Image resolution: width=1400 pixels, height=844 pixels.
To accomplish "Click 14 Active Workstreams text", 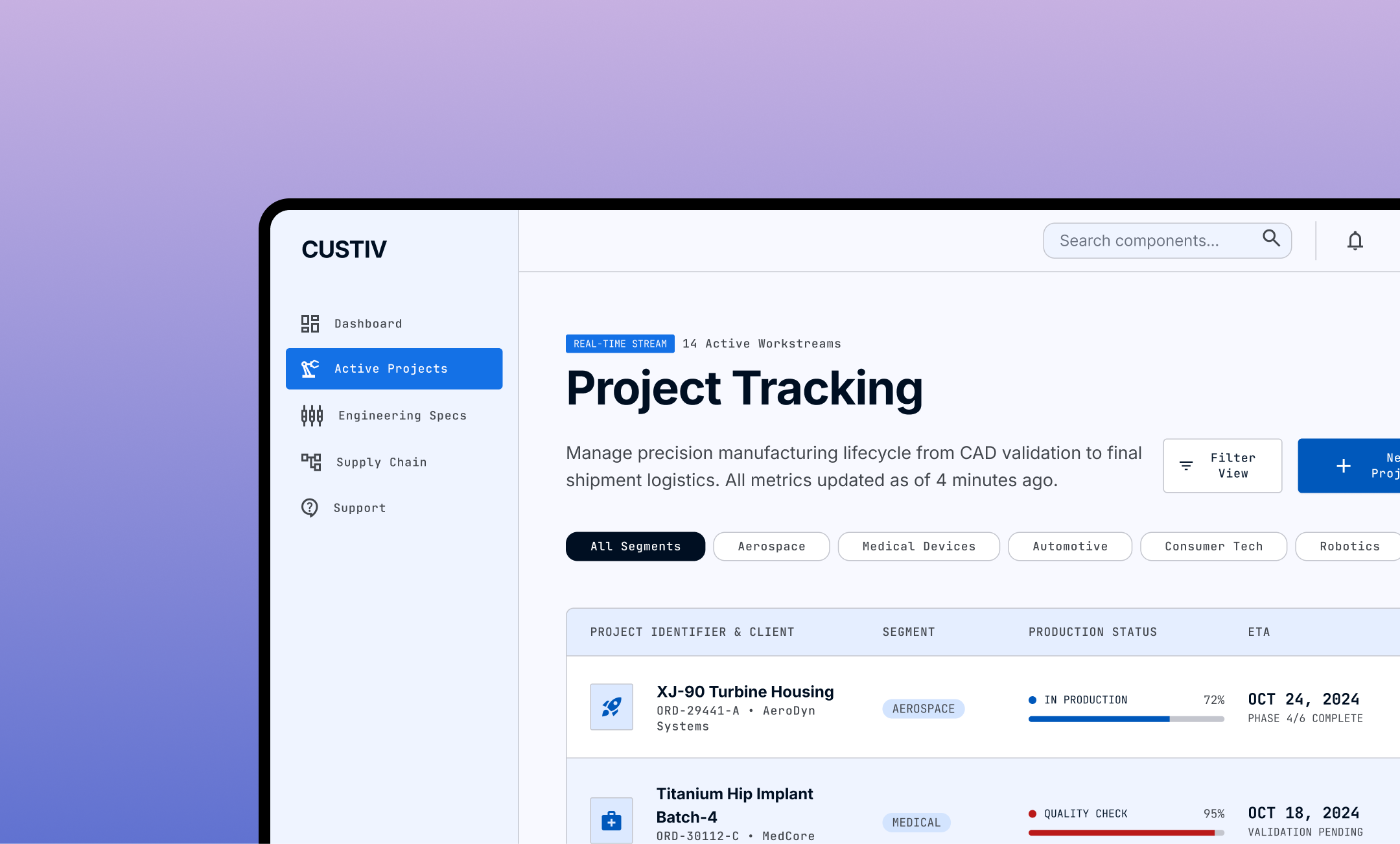I will point(762,344).
